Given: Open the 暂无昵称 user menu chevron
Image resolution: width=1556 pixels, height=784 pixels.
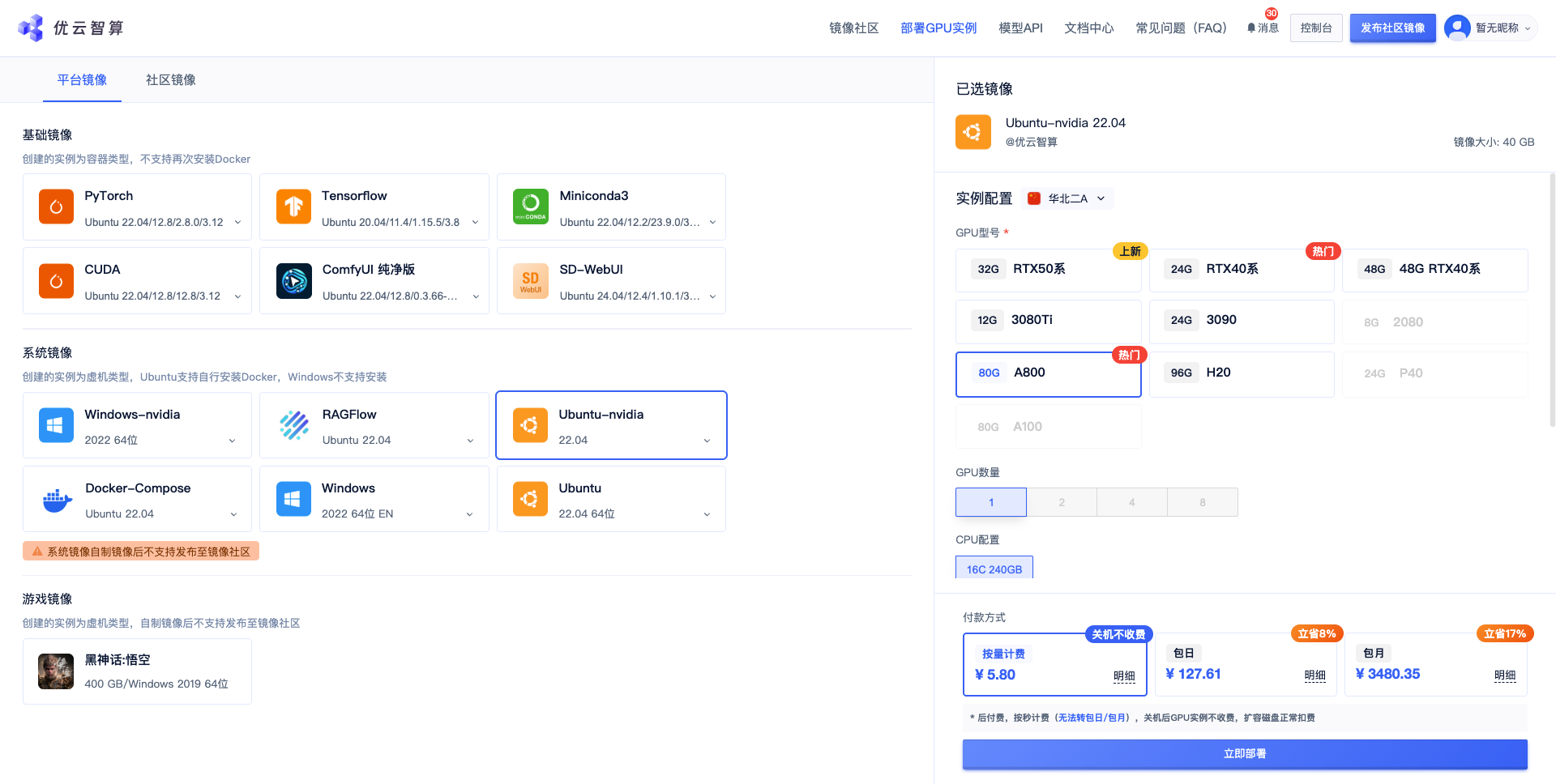Looking at the screenshot, I should [x=1528, y=28].
